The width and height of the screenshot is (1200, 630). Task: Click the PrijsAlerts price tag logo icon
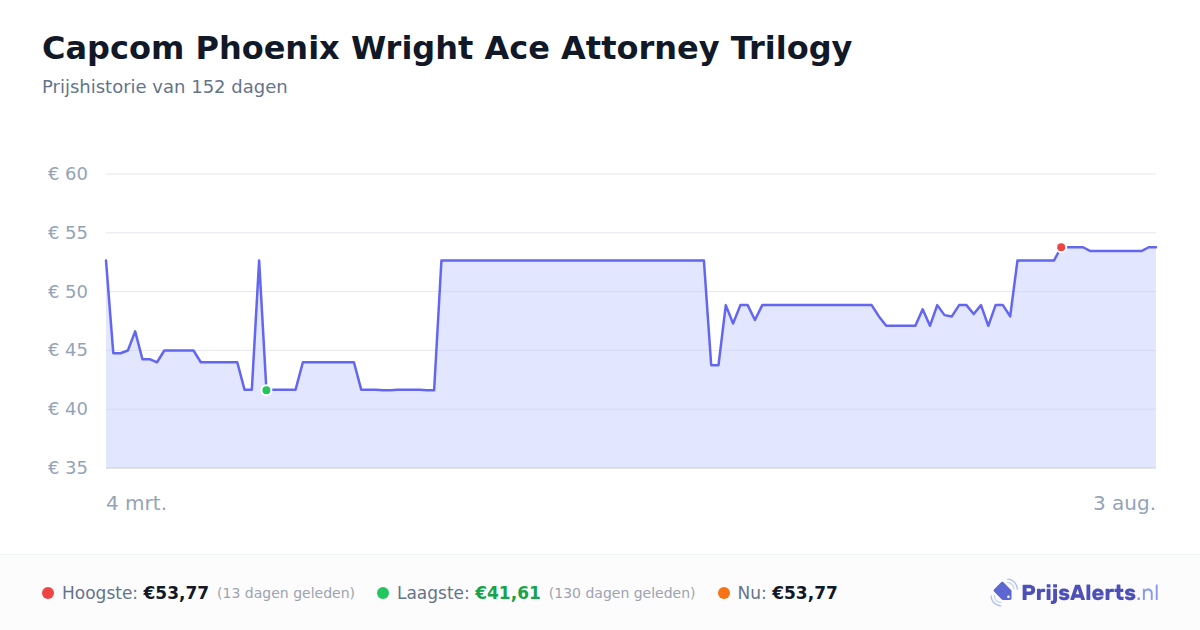coord(1003,593)
